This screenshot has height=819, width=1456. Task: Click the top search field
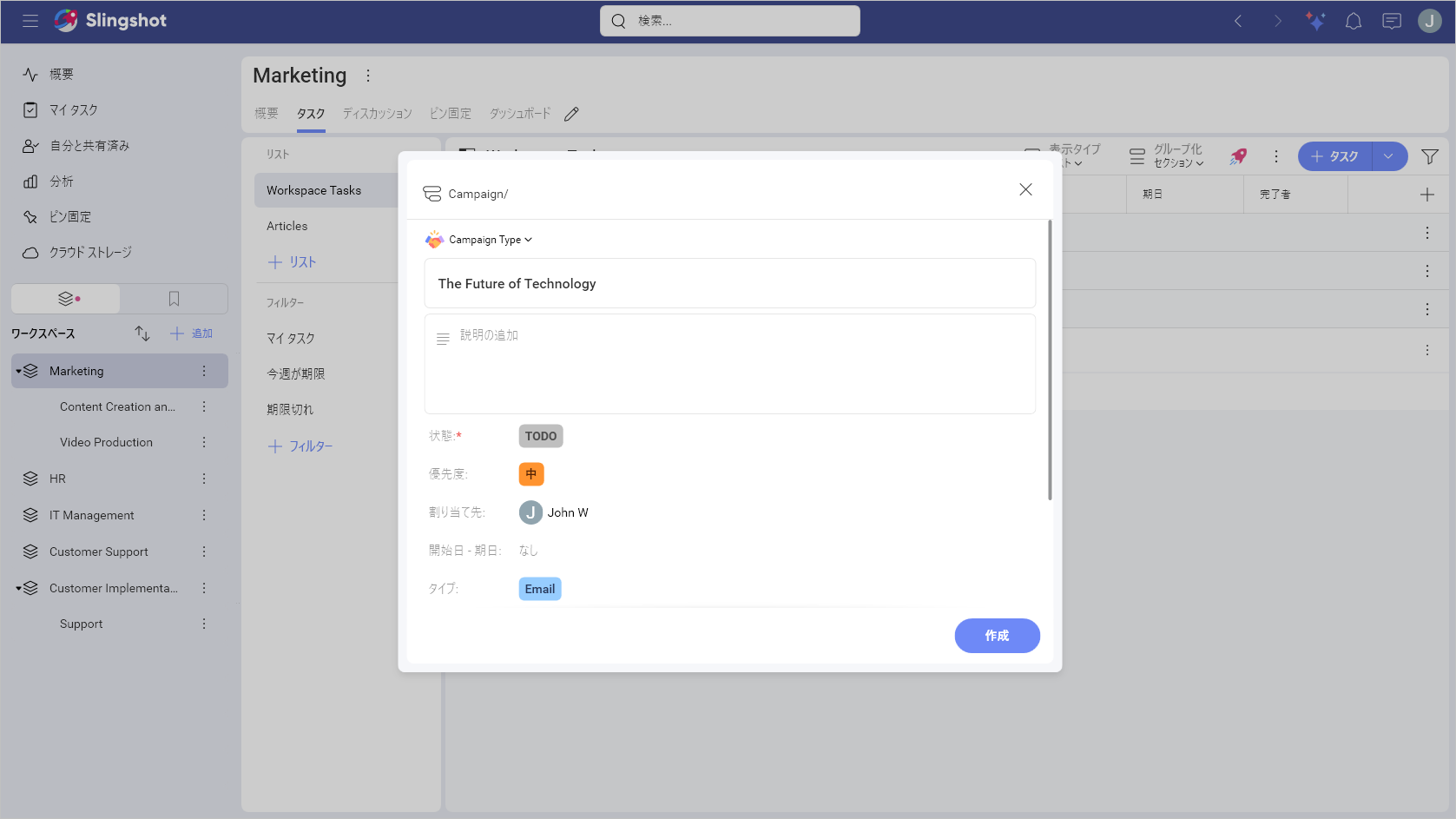point(730,21)
